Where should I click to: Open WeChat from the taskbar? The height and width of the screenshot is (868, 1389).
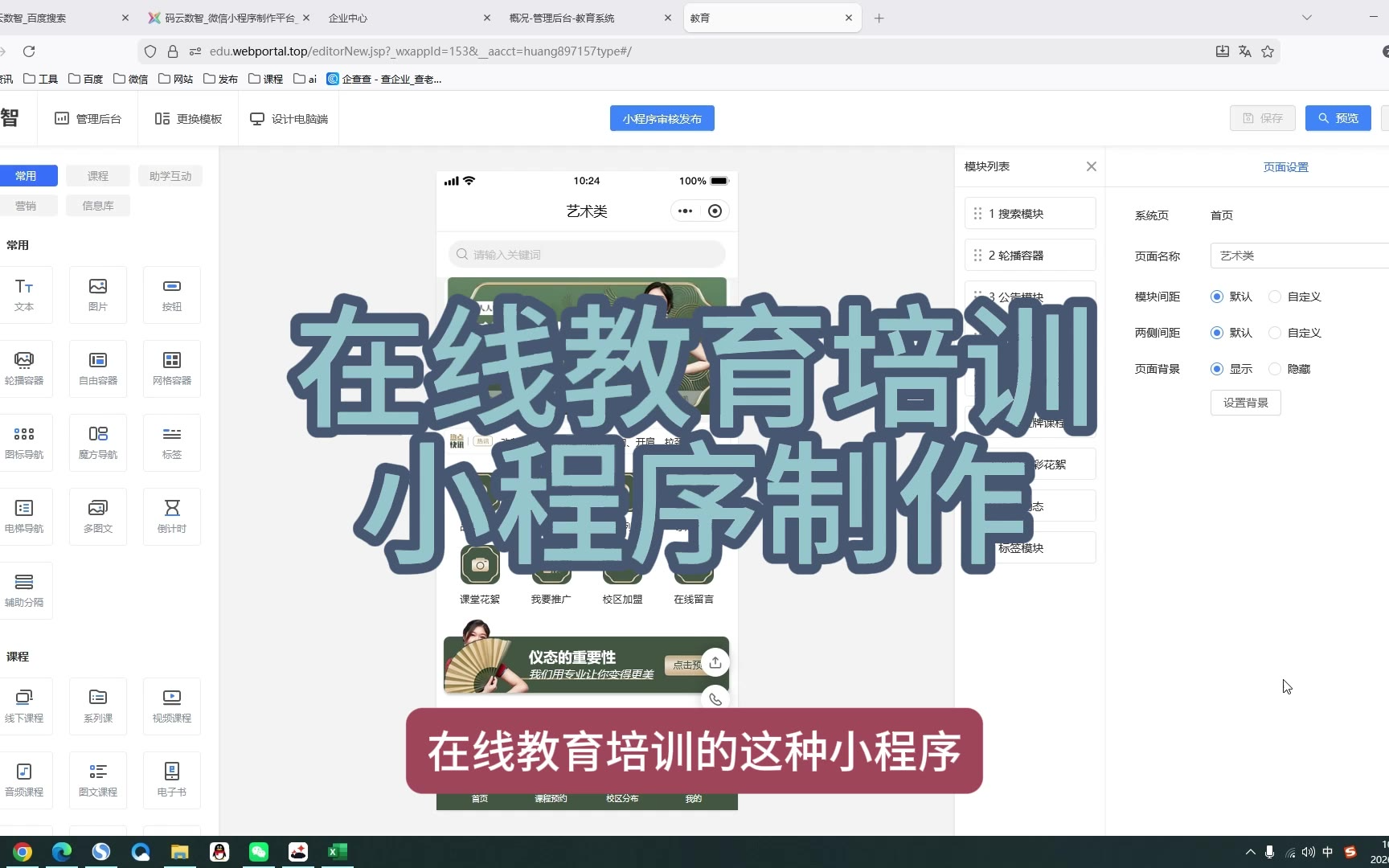(x=259, y=852)
